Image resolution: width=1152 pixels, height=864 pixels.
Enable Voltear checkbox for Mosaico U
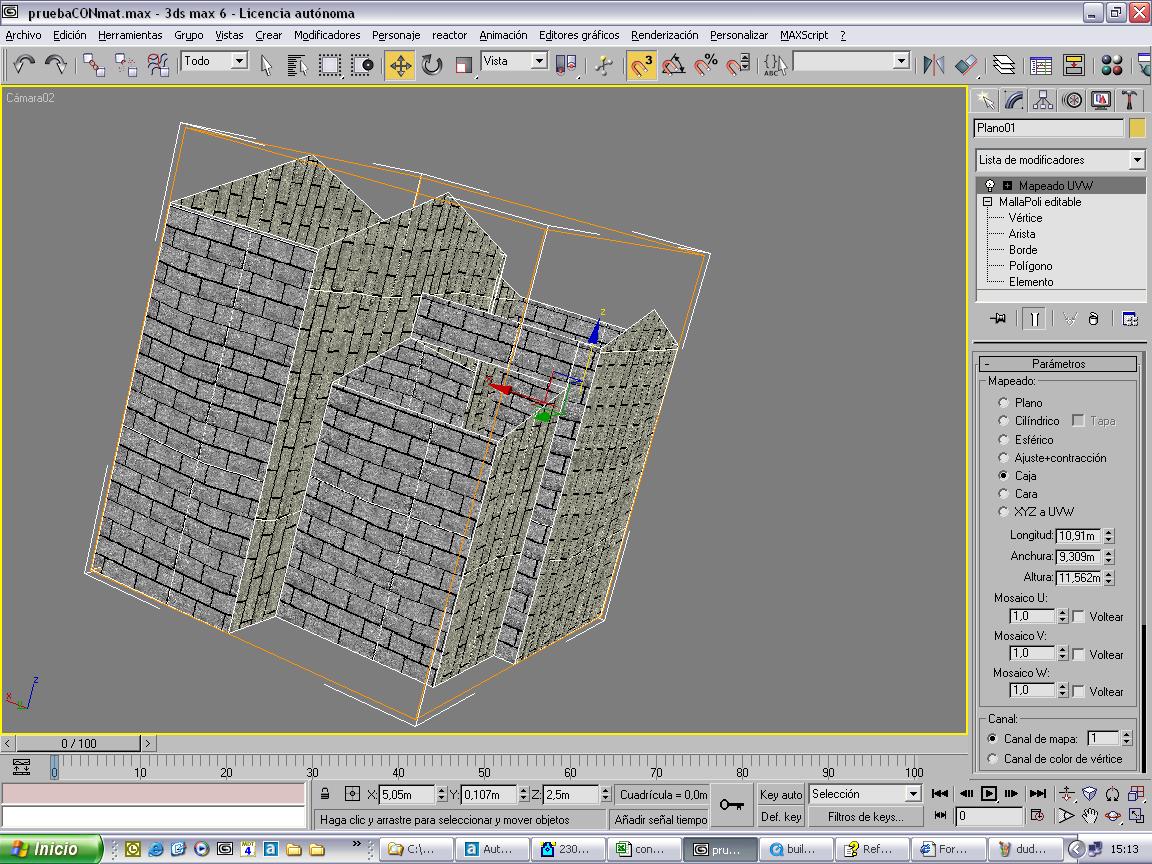point(1078,617)
